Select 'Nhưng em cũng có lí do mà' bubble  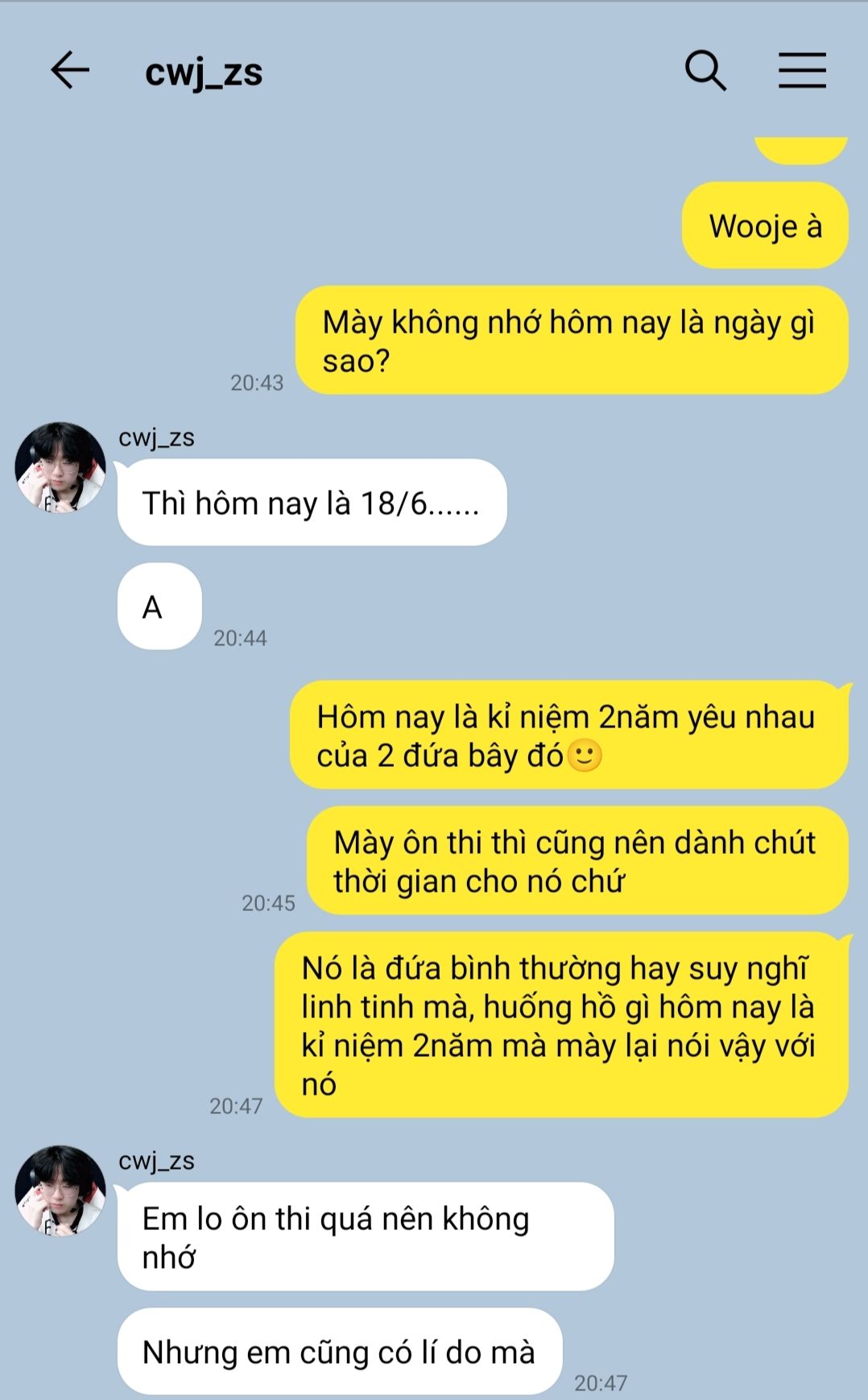tap(340, 1351)
